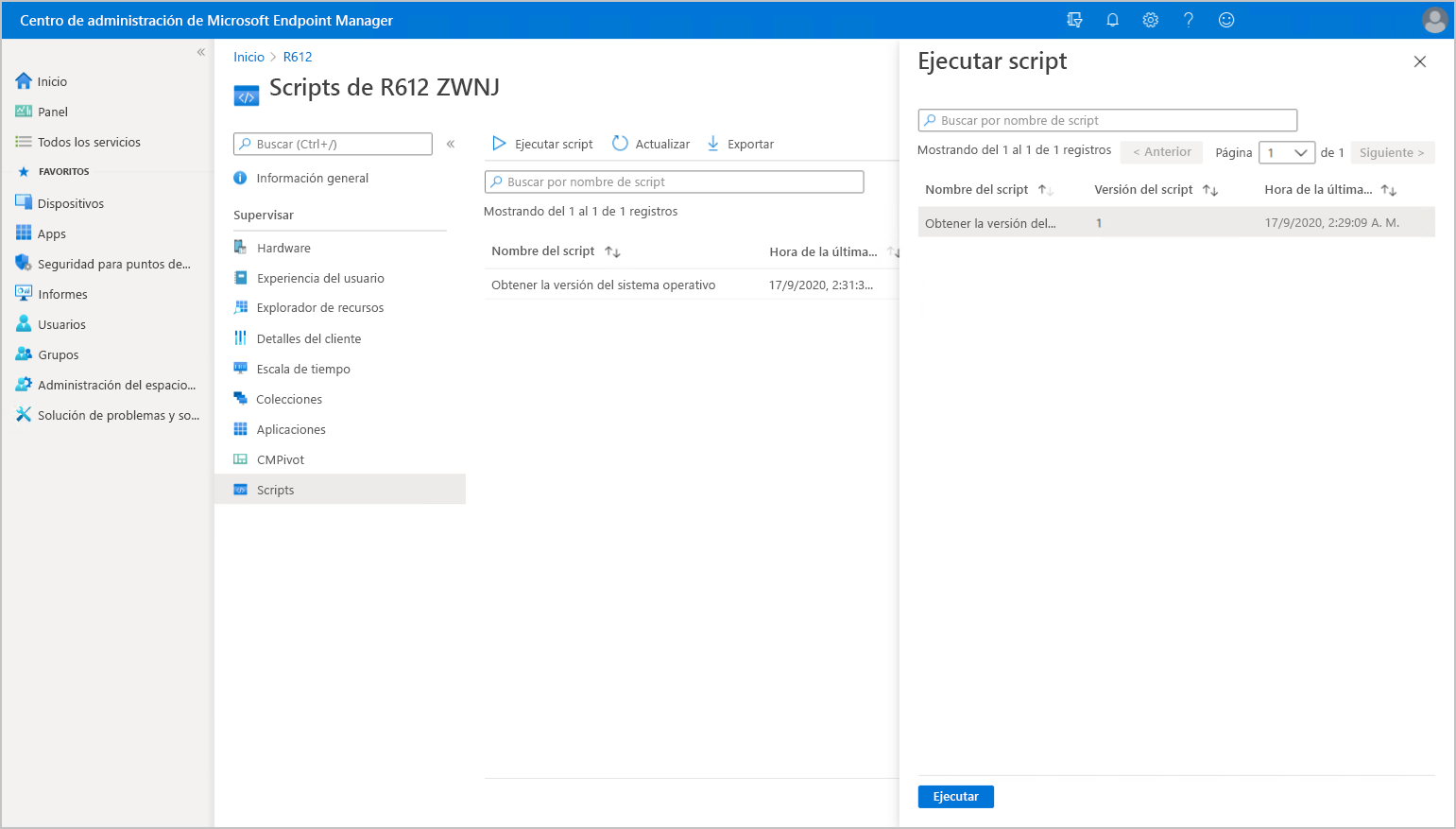Screen dimensions: 1456x829
Task: Click the blue Ejecutar button
Action: point(956,797)
